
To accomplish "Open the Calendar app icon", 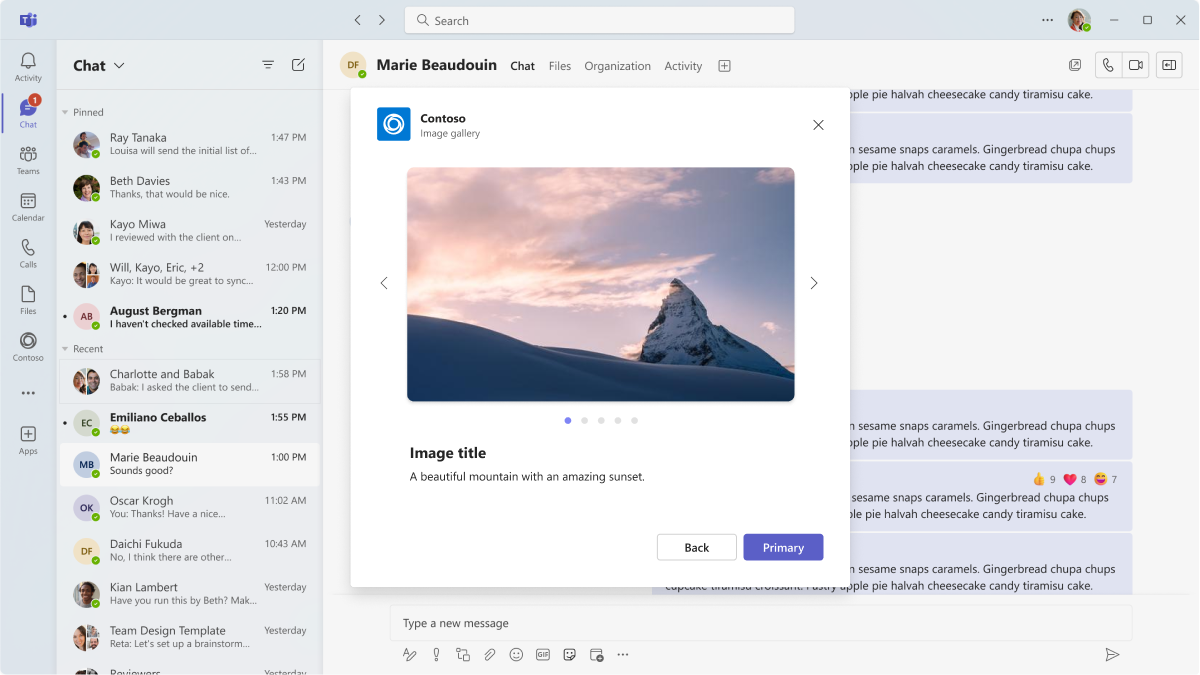I will (x=28, y=207).
